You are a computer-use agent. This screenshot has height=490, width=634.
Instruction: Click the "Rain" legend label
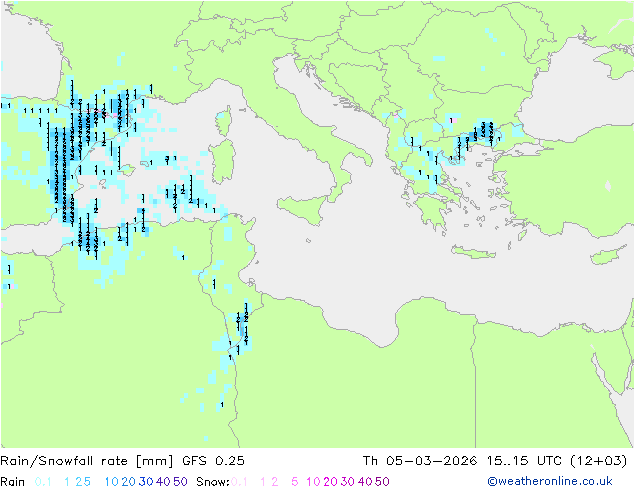pyautogui.click(x=13, y=482)
